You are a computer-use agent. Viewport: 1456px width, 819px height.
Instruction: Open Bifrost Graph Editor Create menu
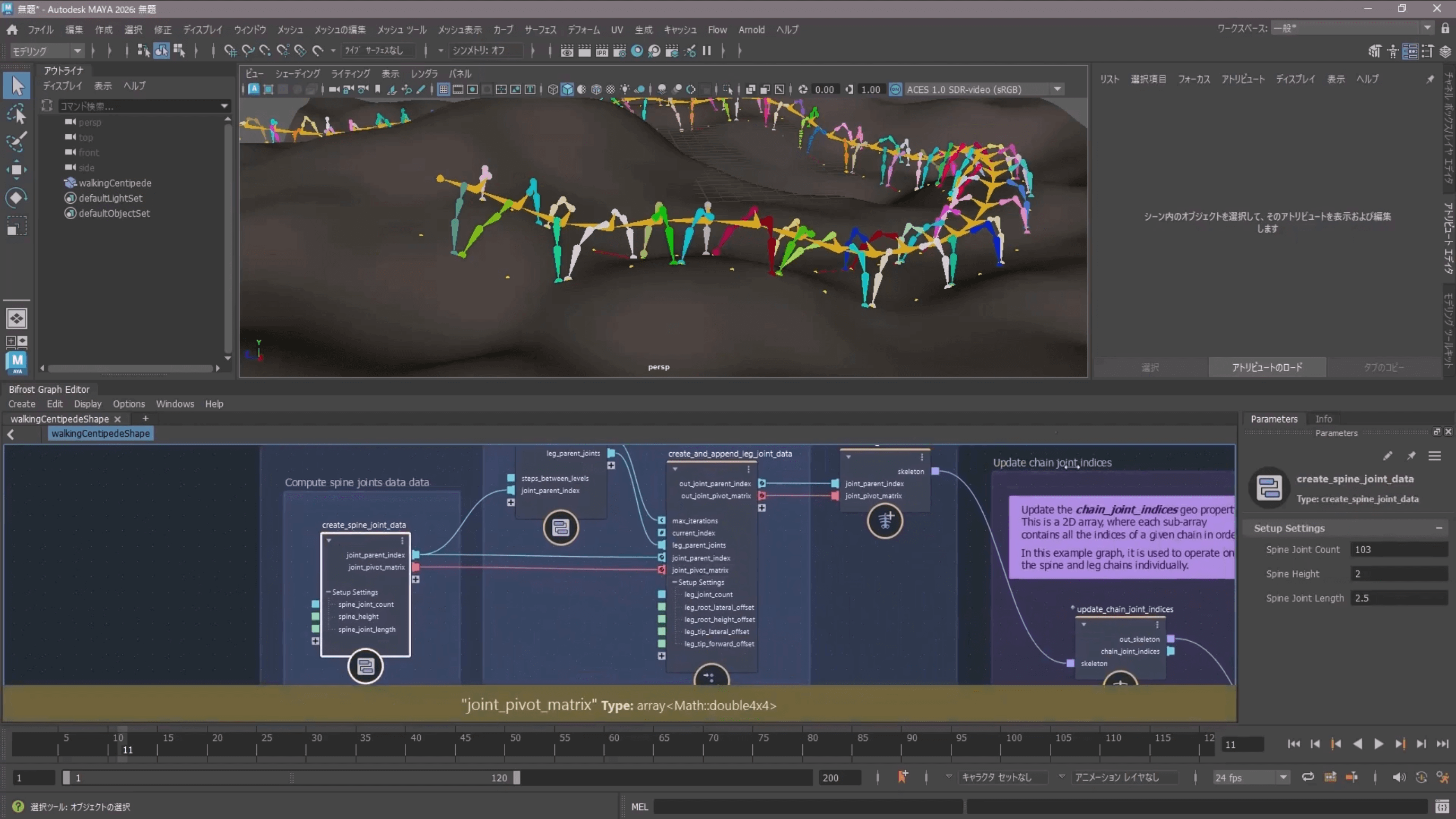[x=21, y=403]
